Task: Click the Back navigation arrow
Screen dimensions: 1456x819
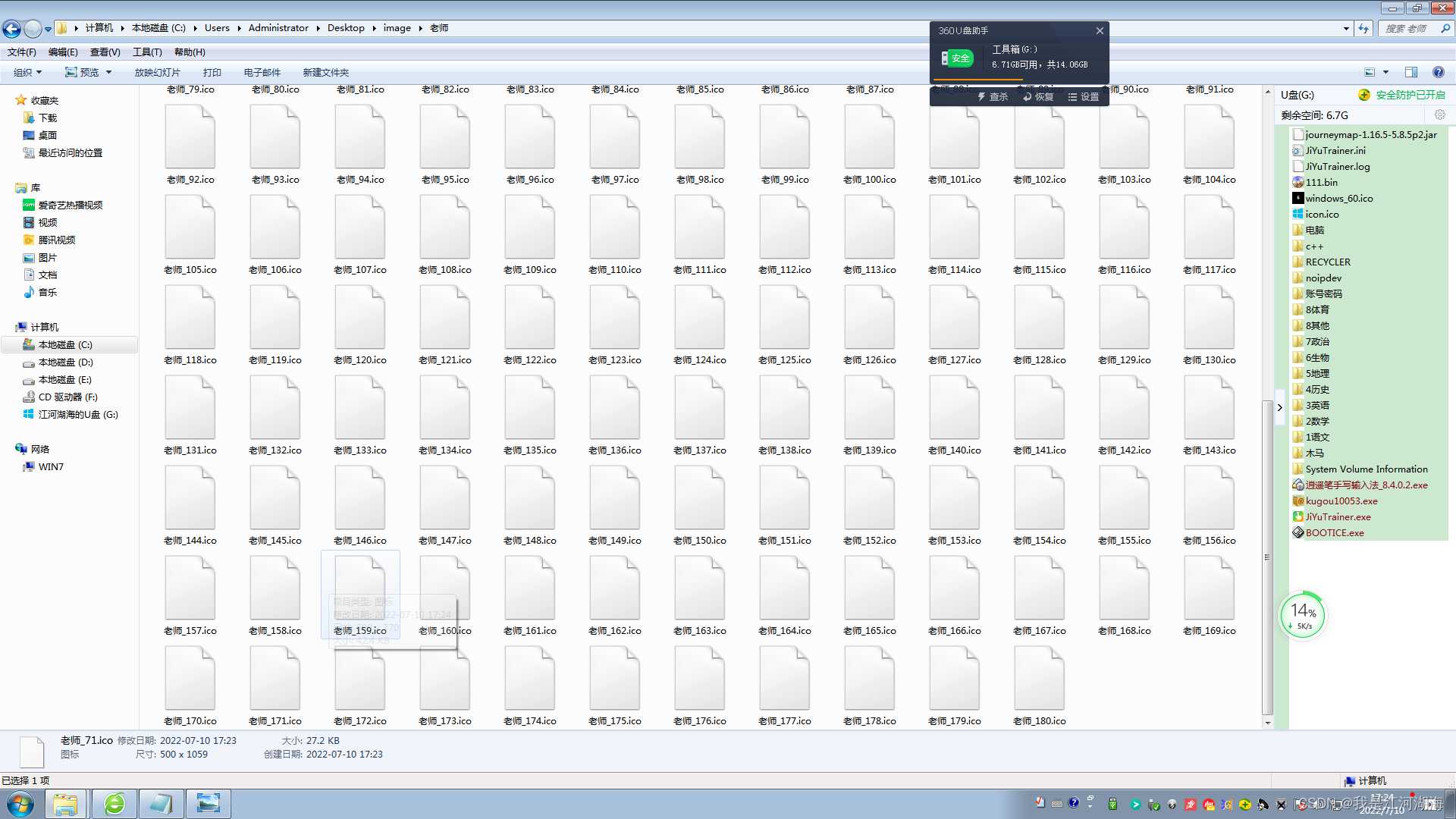Action: click(12, 29)
